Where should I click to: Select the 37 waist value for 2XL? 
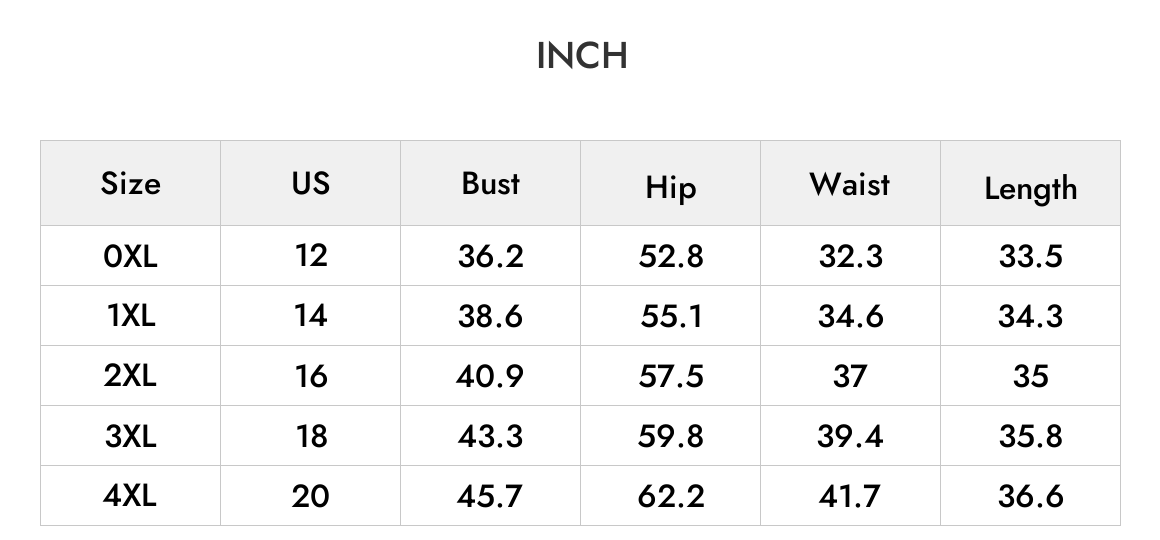point(850,377)
